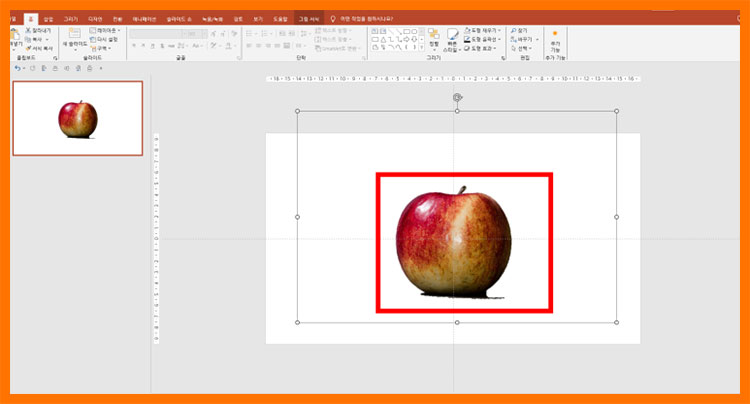Image resolution: width=750 pixels, height=404 pixels.
Task: Open the 정렬 (Arrange) menu
Action: [x=434, y=39]
